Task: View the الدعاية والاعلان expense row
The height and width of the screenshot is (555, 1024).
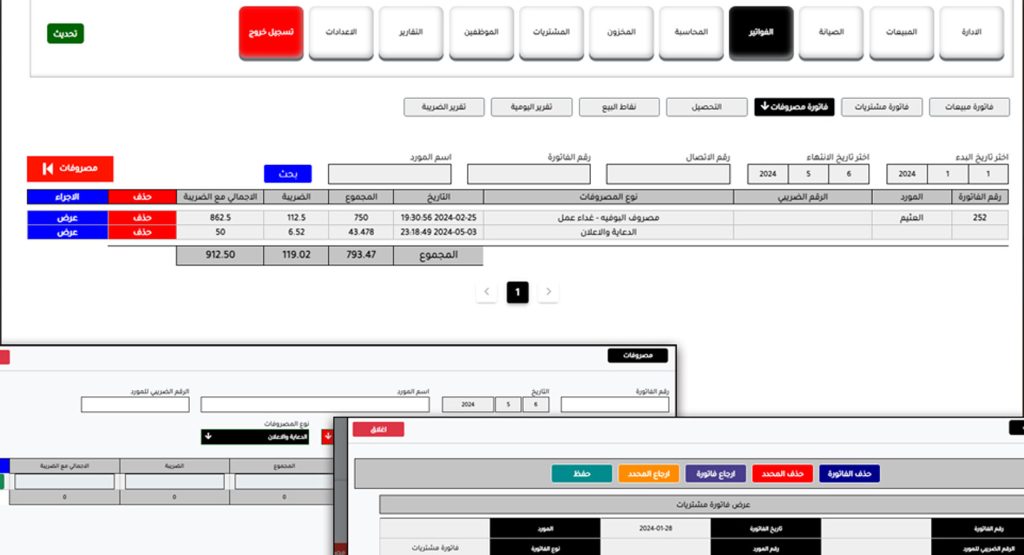Action: click(67, 232)
